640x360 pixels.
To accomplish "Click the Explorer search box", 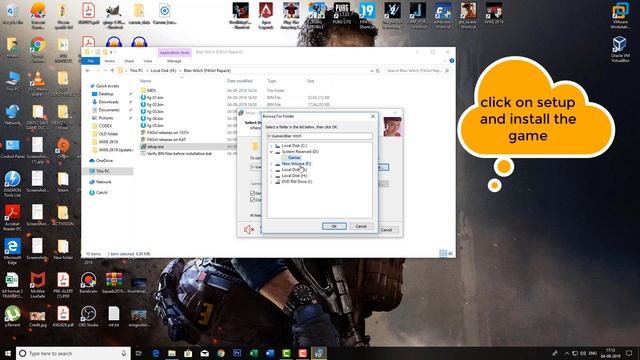I will [418, 71].
